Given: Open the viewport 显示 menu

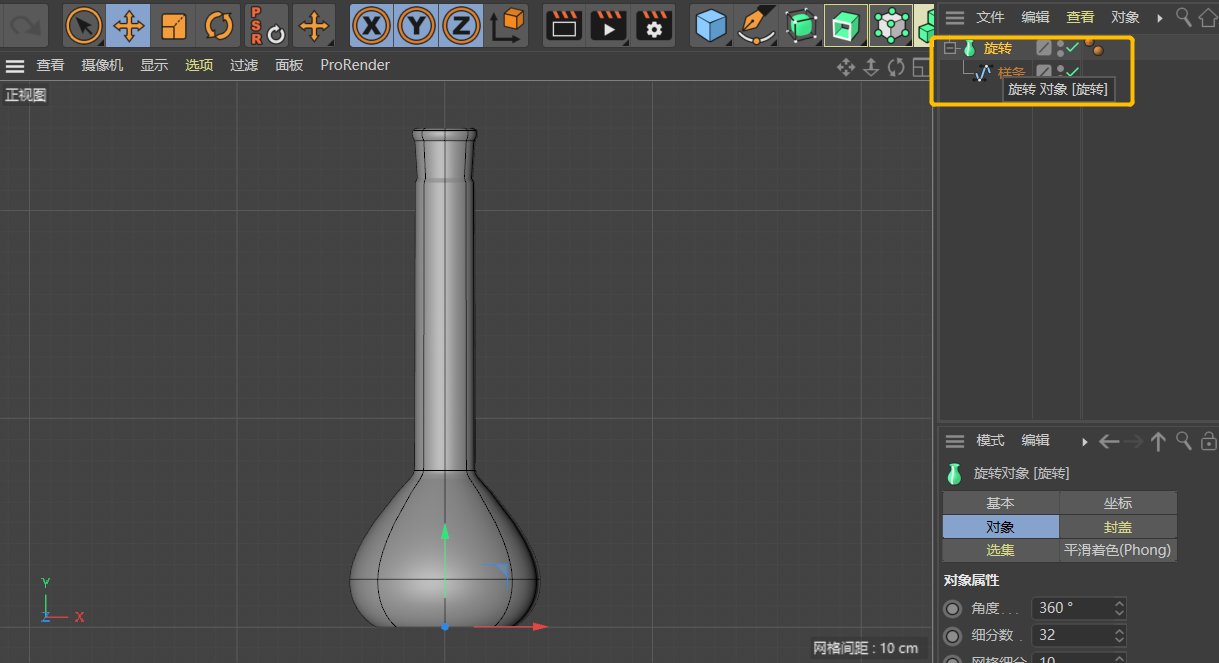Looking at the screenshot, I should (x=154, y=65).
